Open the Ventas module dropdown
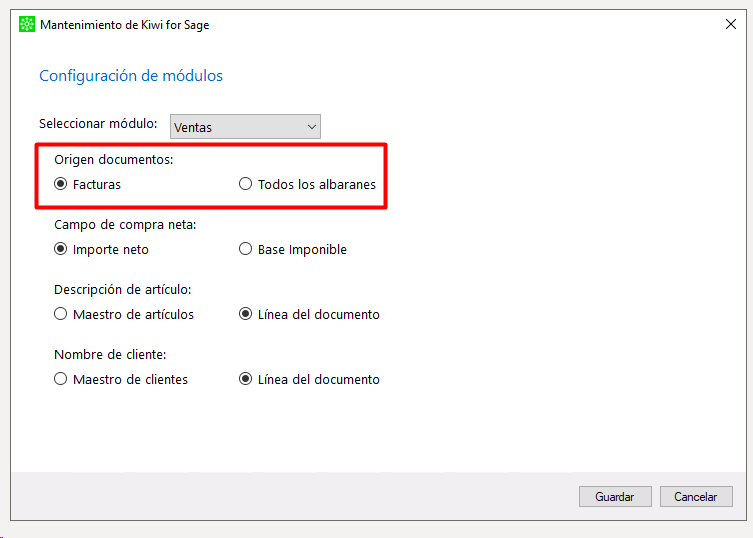The width and height of the screenshot is (753, 538). point(245,127)
